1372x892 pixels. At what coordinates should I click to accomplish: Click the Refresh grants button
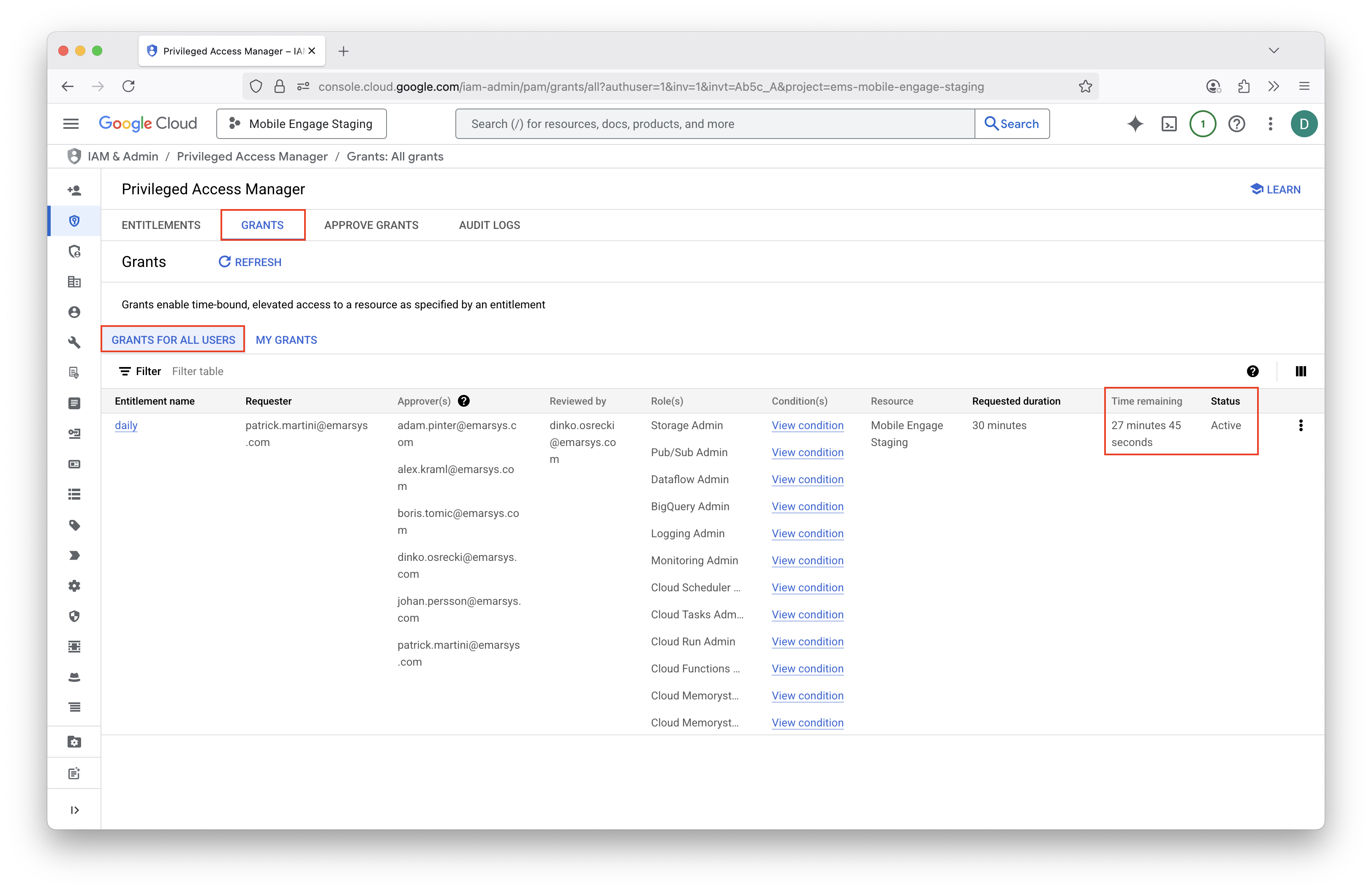[250, 262]
